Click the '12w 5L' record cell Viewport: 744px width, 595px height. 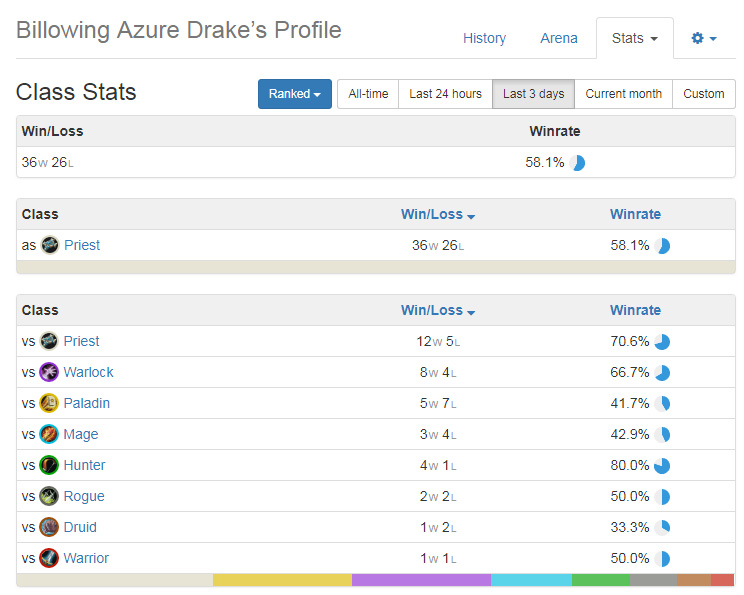[x=438, y=342]
